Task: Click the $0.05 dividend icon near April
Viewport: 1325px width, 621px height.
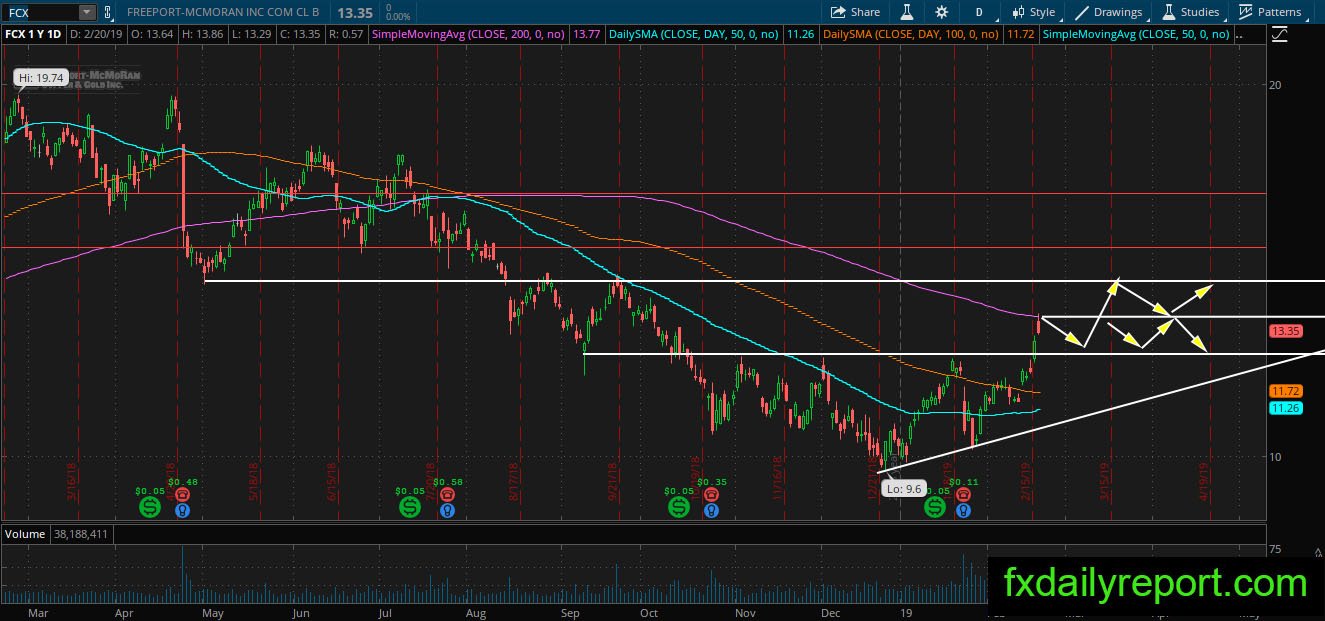Action: (x=150, y=507)
